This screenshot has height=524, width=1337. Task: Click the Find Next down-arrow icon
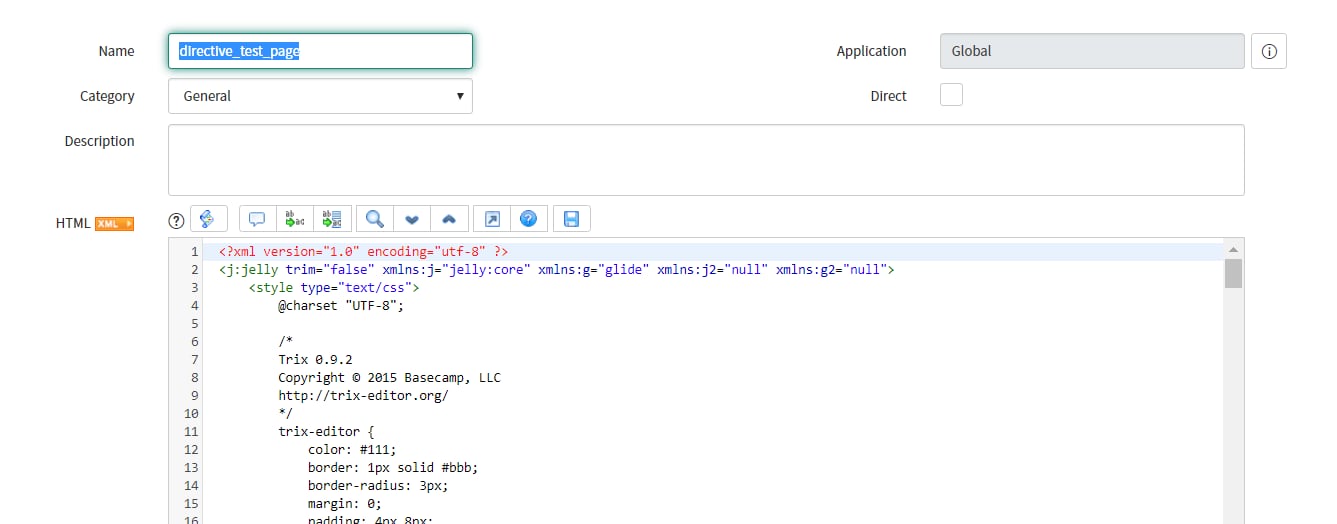point(412,219)
